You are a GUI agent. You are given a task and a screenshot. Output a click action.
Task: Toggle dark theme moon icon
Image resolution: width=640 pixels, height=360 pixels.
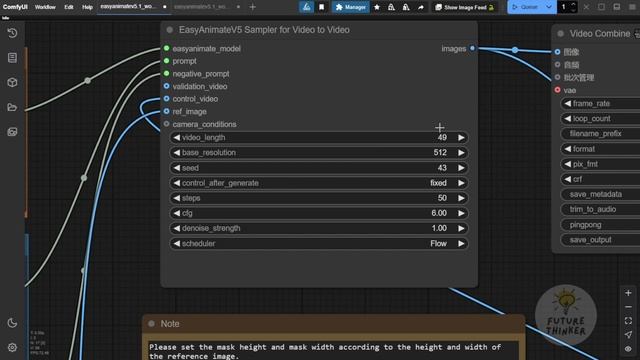tap(12, 323)
